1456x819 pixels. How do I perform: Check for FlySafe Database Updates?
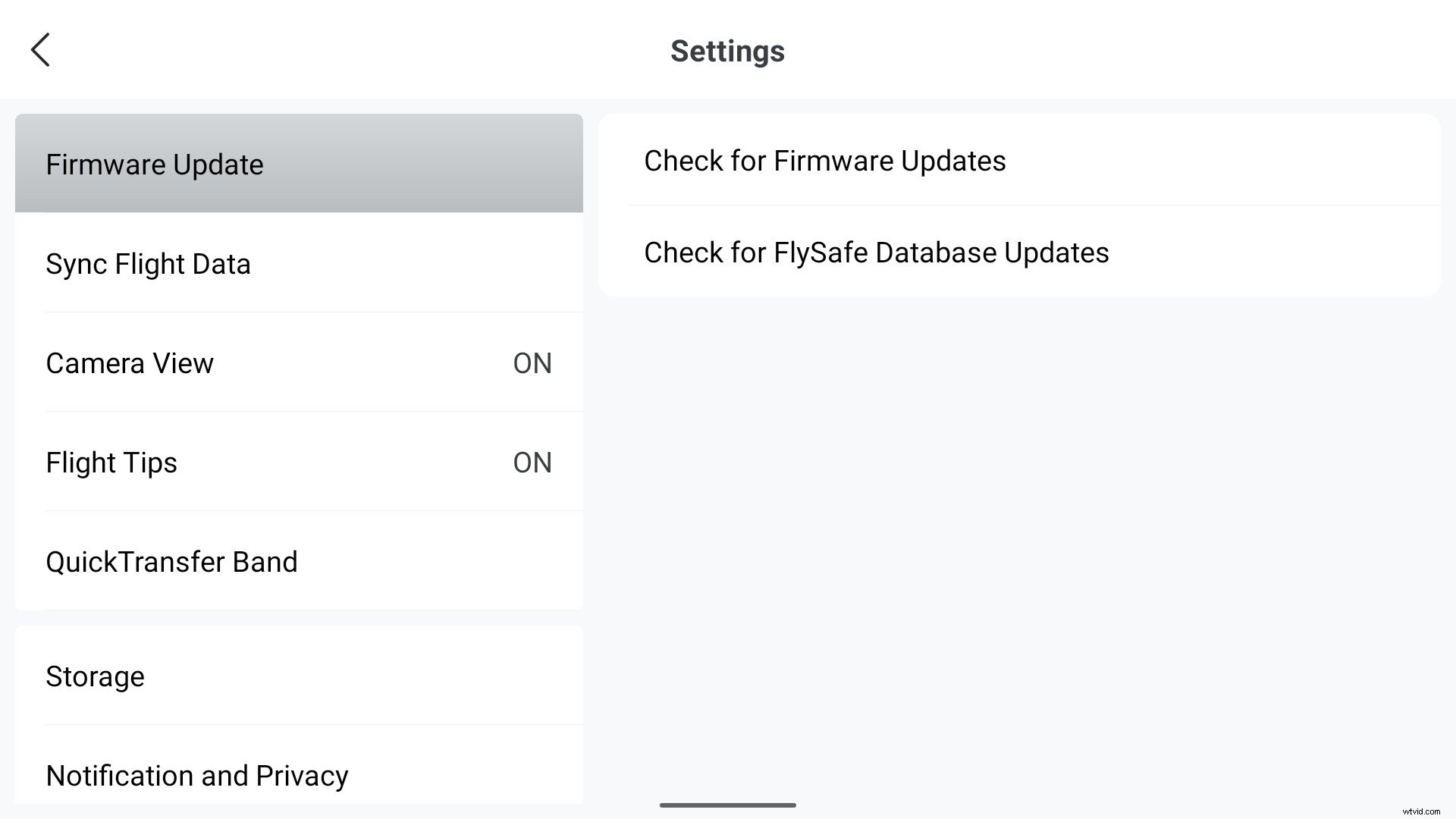[876, 253]
